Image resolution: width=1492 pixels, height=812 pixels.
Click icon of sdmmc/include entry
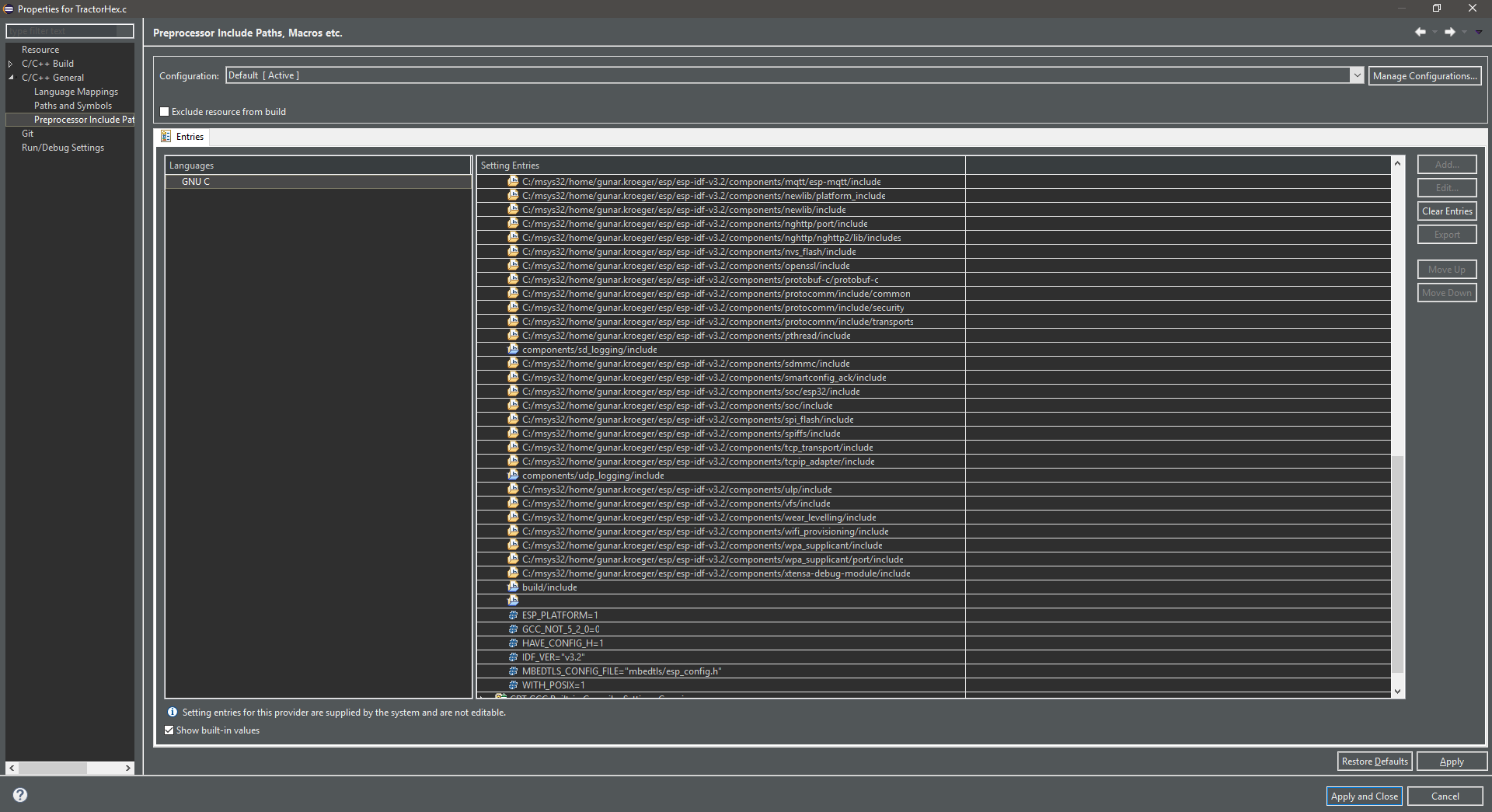click(513, 363)
